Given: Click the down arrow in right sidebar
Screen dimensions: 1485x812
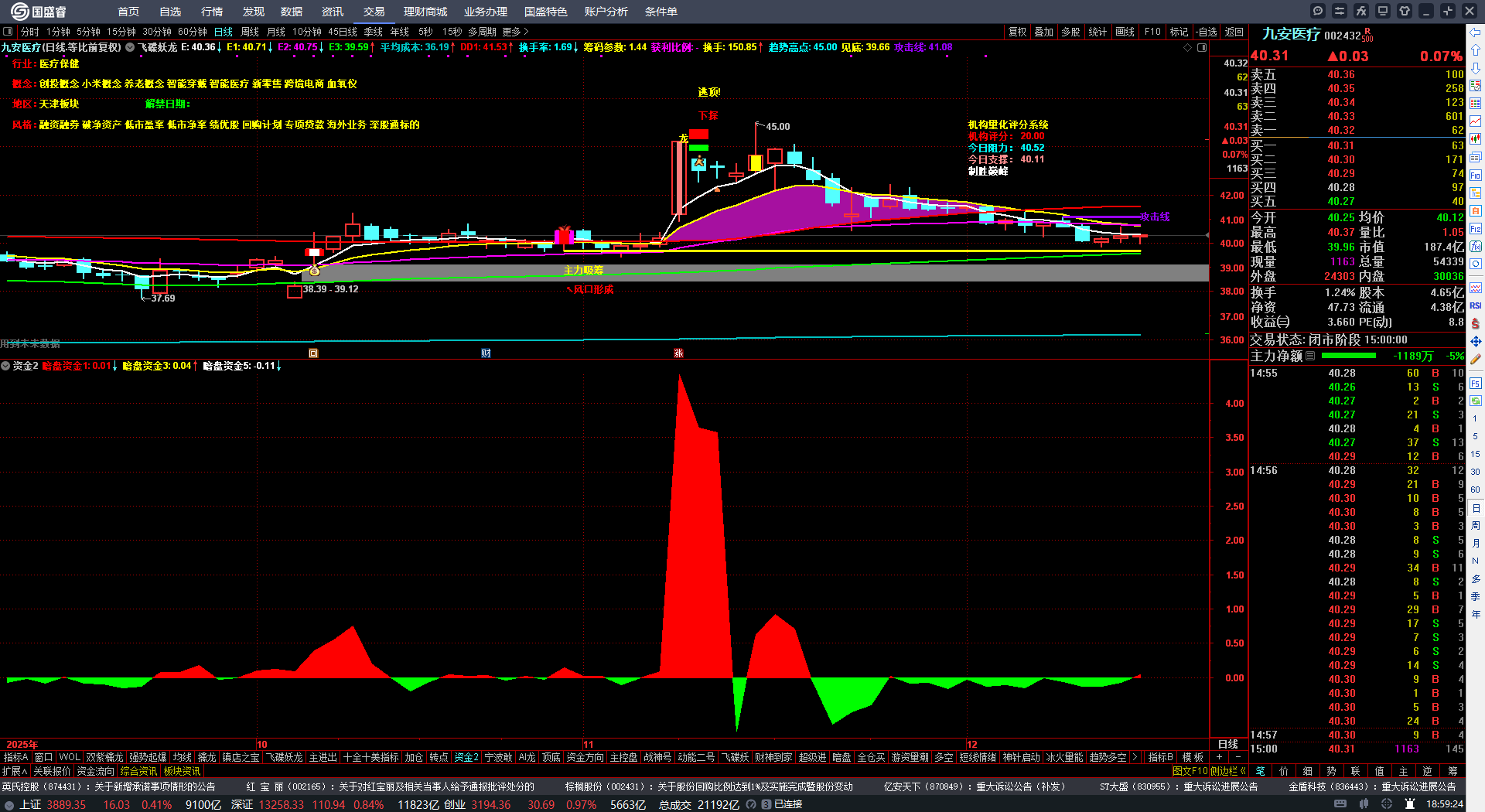Looking at the screenshot, I should coord(1476,68).
